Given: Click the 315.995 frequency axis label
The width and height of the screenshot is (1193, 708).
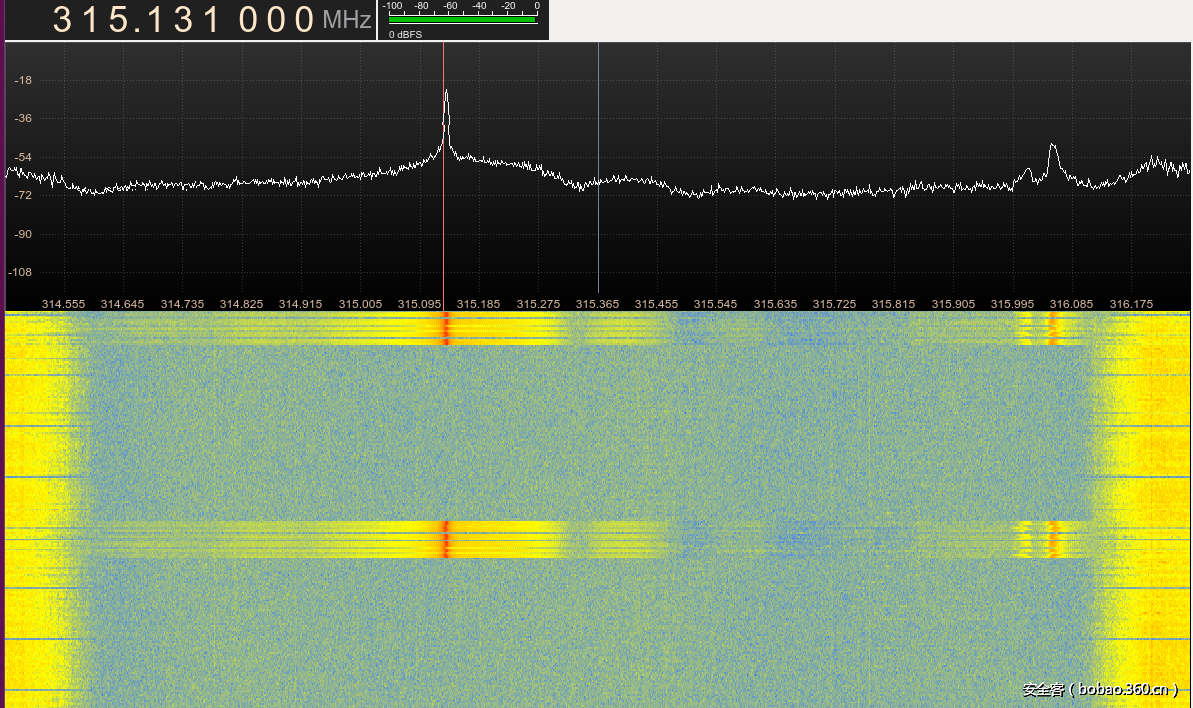Looking at the screenshot, I should point(1013,303).
